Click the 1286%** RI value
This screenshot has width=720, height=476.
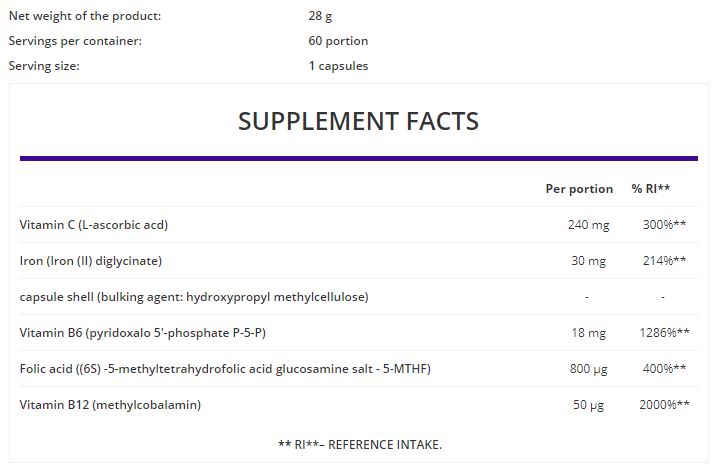coord(664,333)
